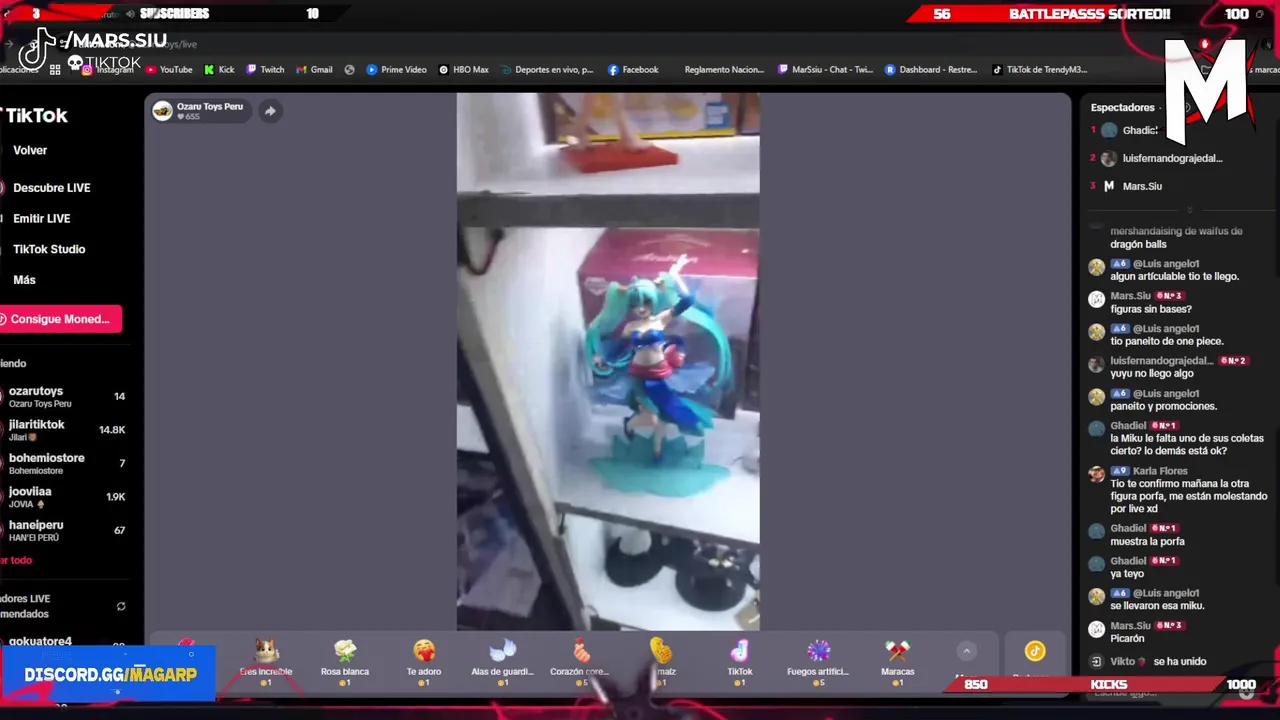
Task: Click the Ozaru Toys Peru avatar
Action: click(162, 110)
